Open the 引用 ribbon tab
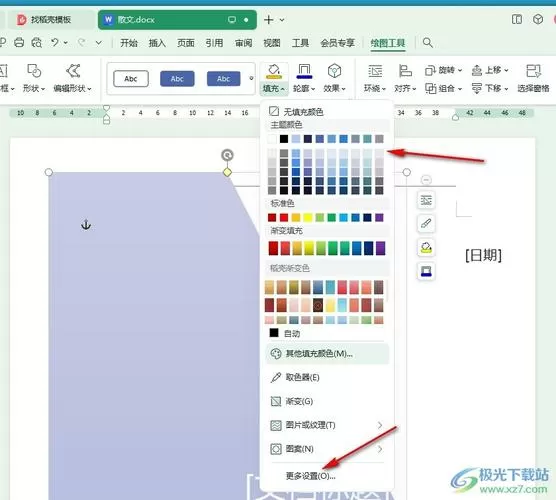The width and height of the screenshot is (556, 500). (x=214, y=43)
